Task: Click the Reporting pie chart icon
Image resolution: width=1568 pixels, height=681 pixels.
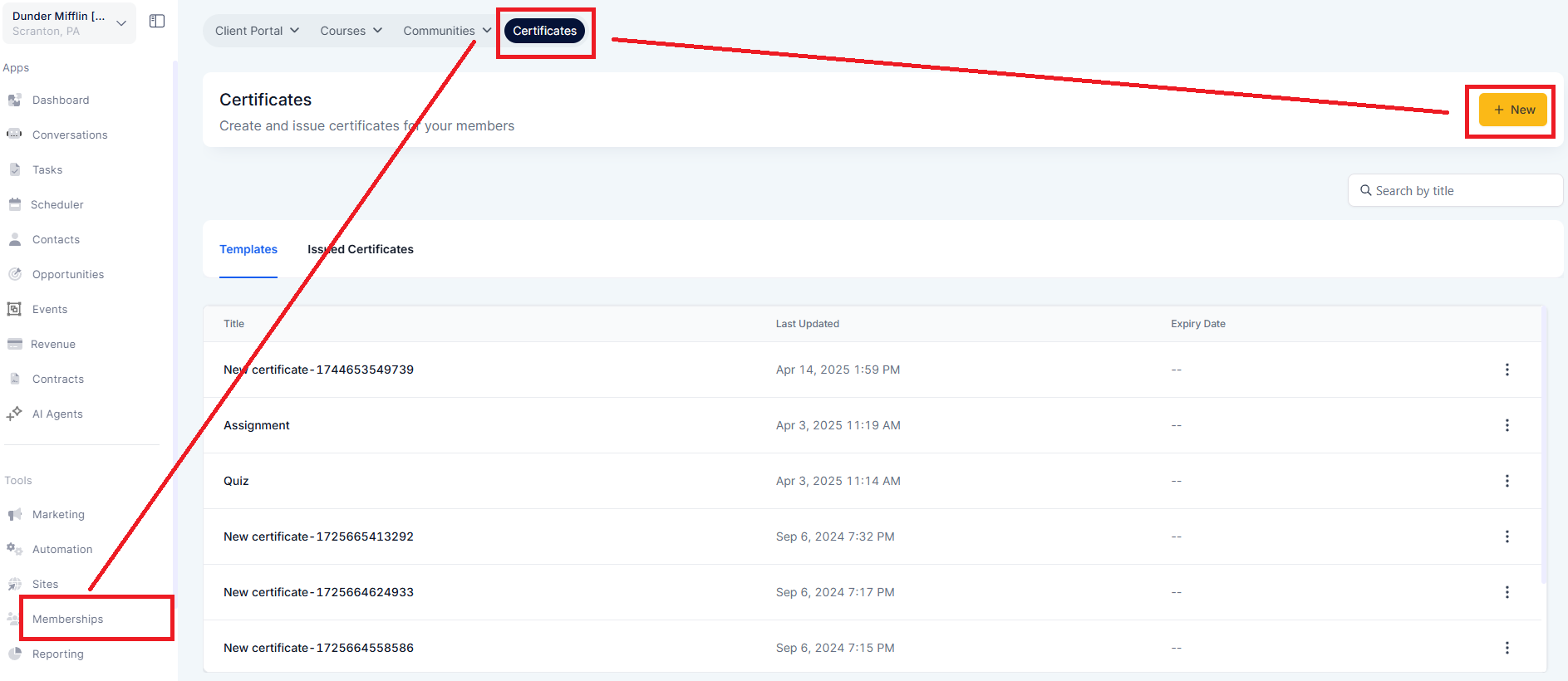Action: 15,654
